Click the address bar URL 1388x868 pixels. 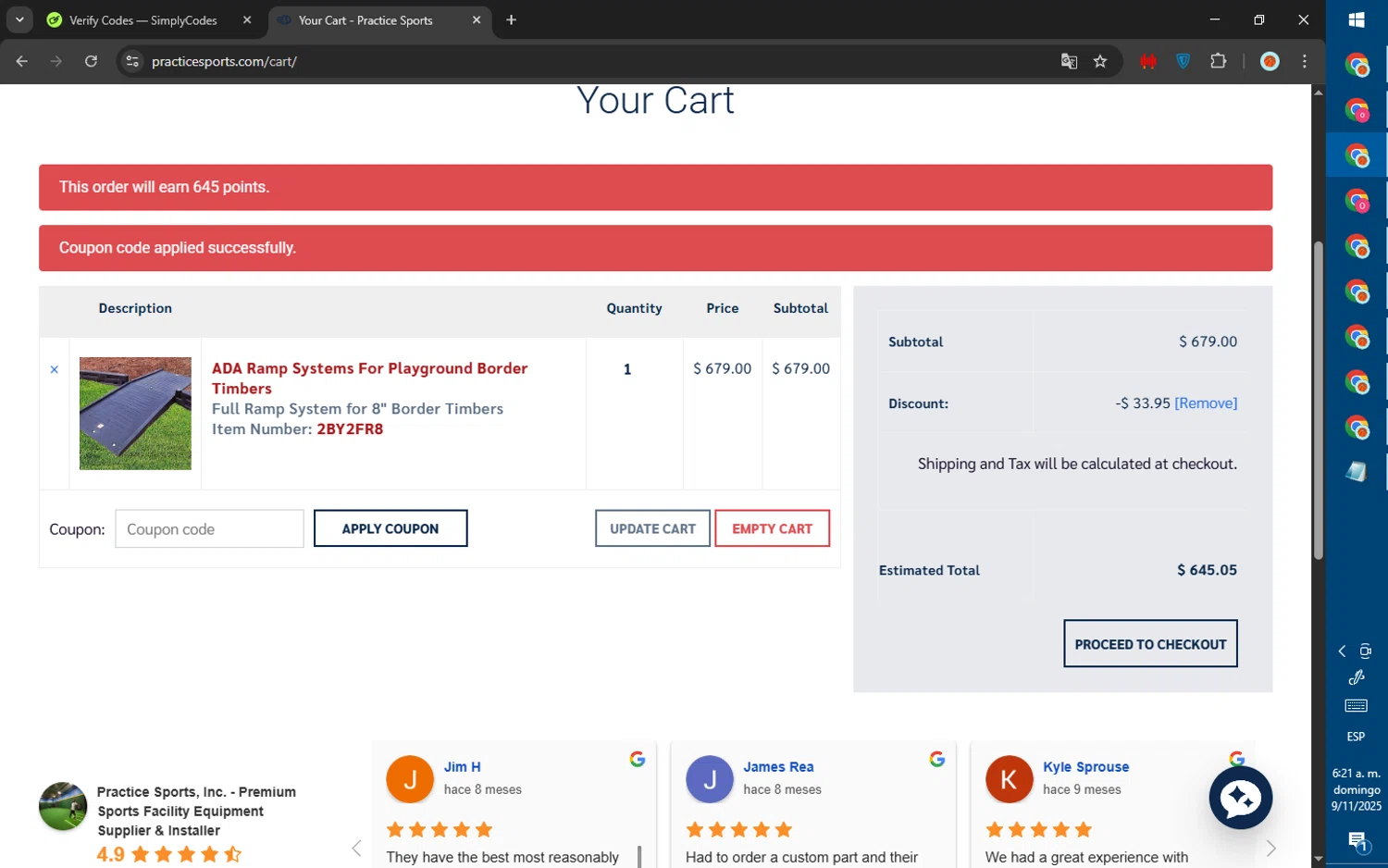[224, 61]
